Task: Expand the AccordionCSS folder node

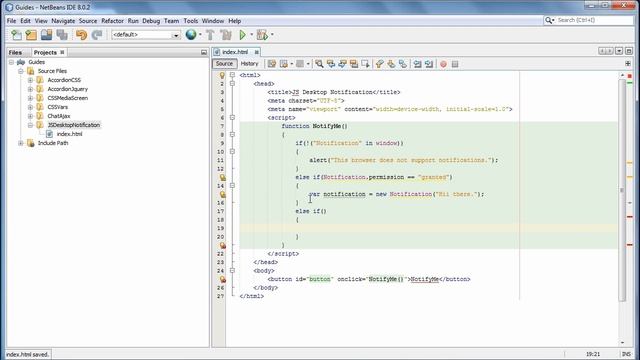Action: 30,80
